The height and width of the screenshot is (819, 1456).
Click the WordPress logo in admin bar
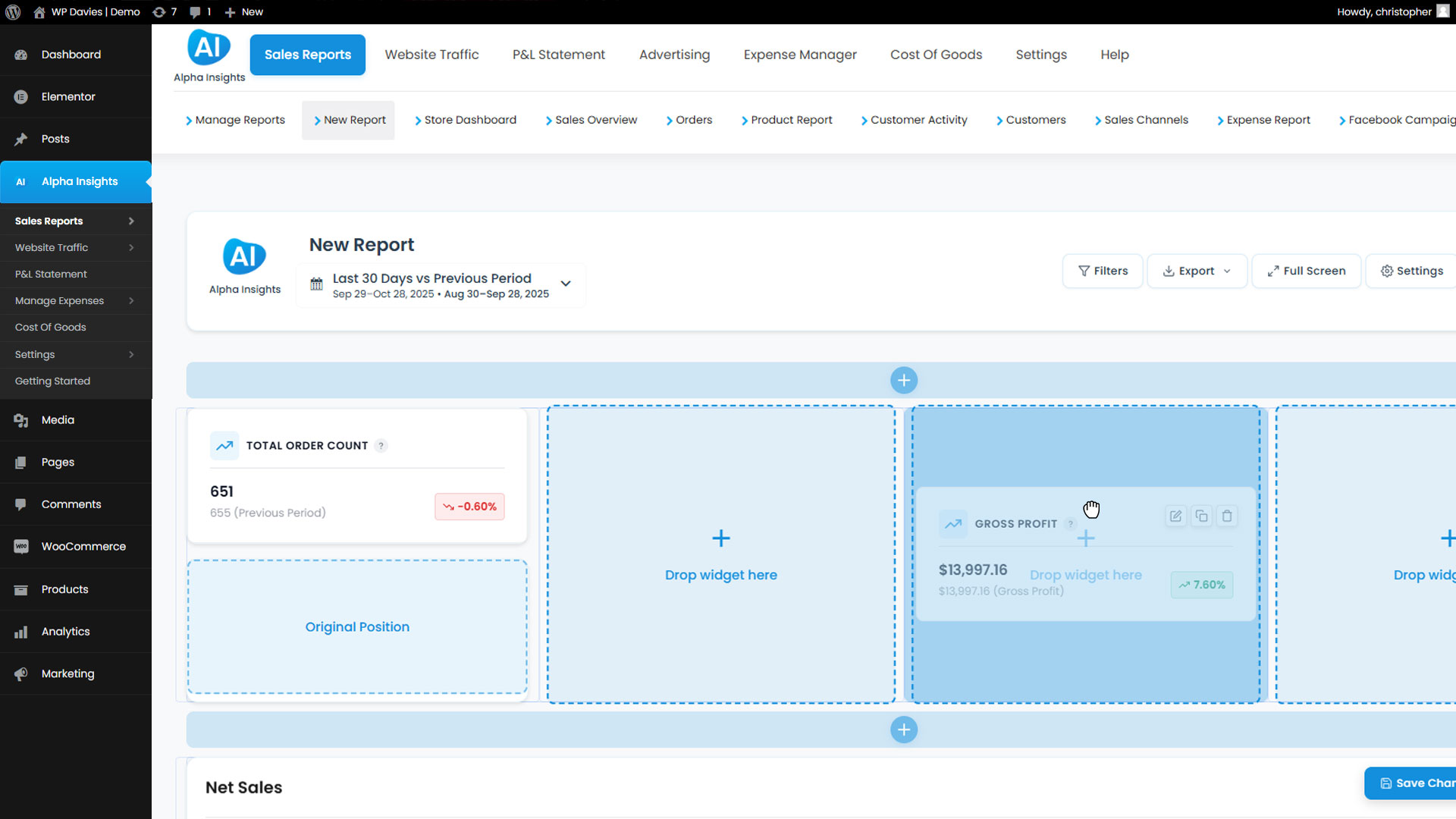pyautogui.click(x=13, y=12)
